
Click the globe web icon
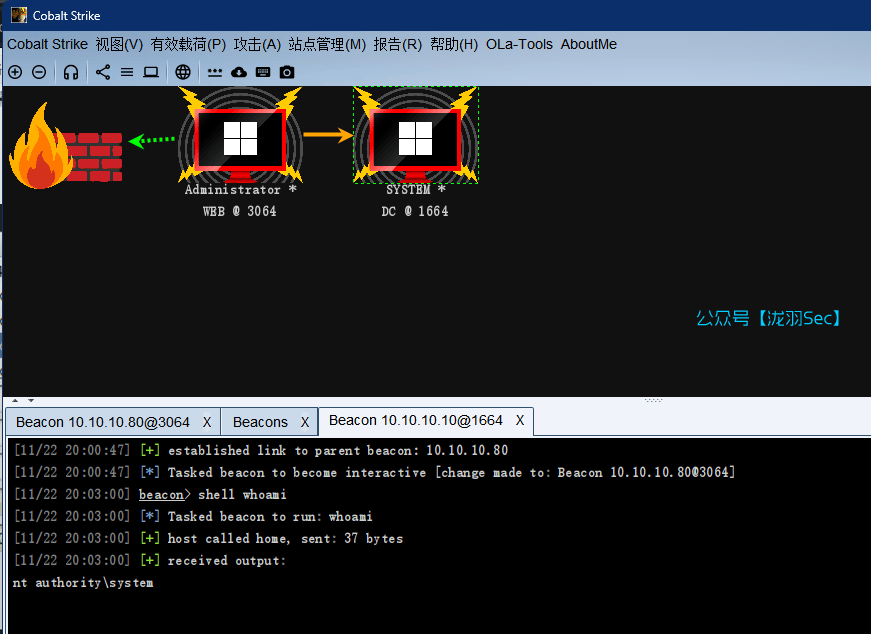click(x=183, y=72)
